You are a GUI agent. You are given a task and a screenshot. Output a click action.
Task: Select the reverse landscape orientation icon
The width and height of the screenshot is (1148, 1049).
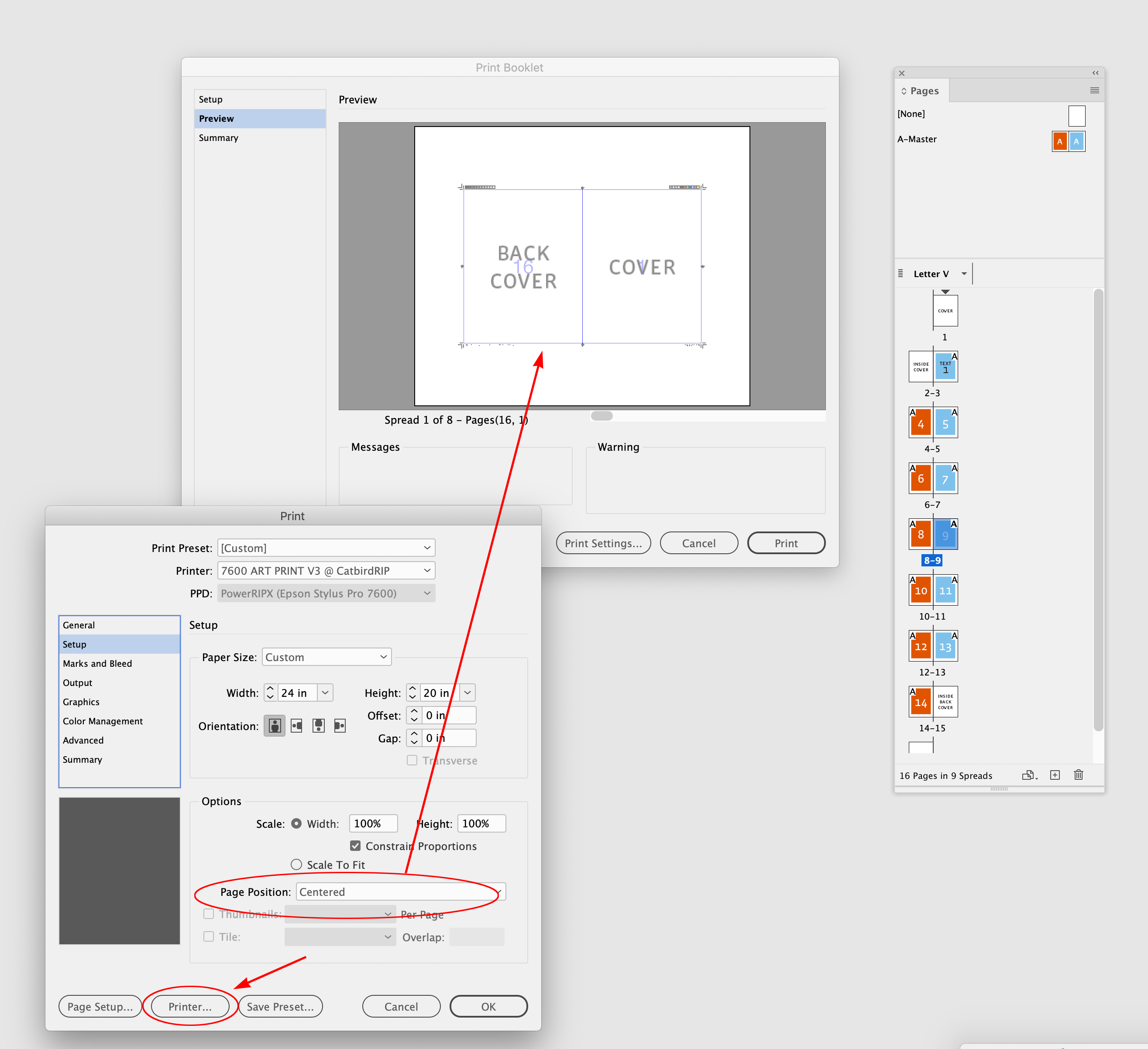[x=340, y=725]
